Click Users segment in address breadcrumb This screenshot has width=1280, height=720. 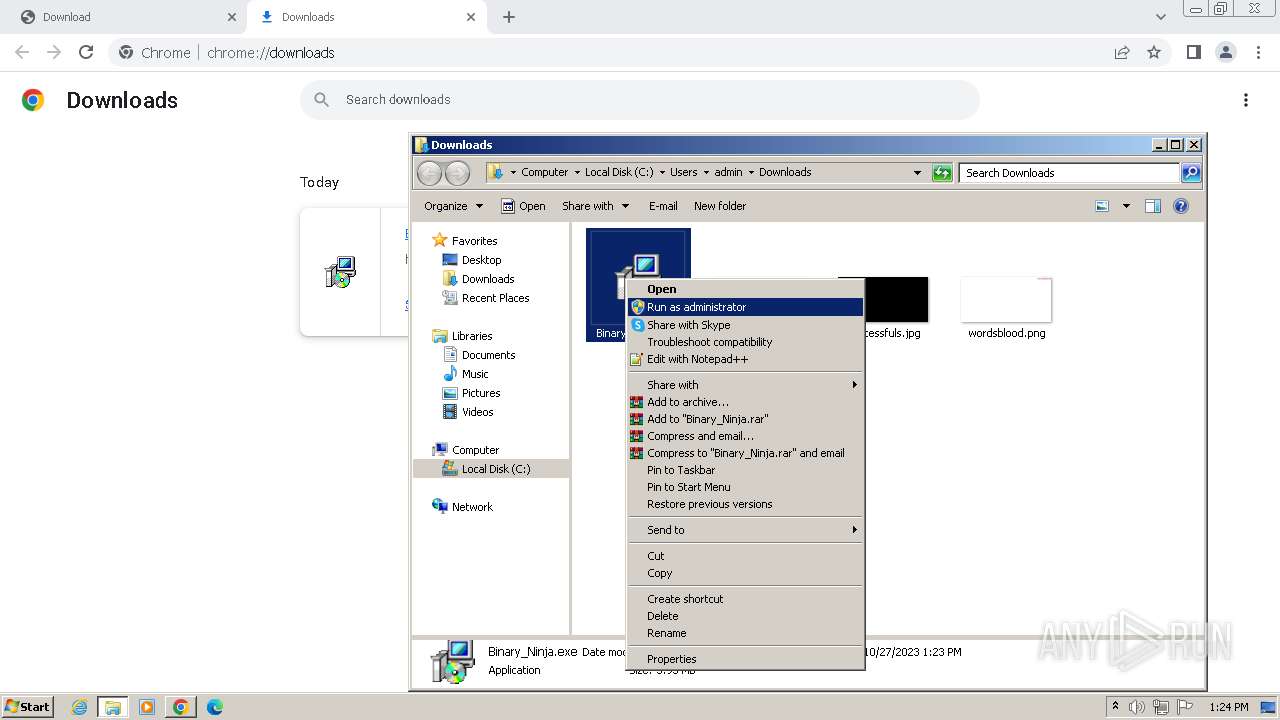pyautogui.click(x=683, y=172)
